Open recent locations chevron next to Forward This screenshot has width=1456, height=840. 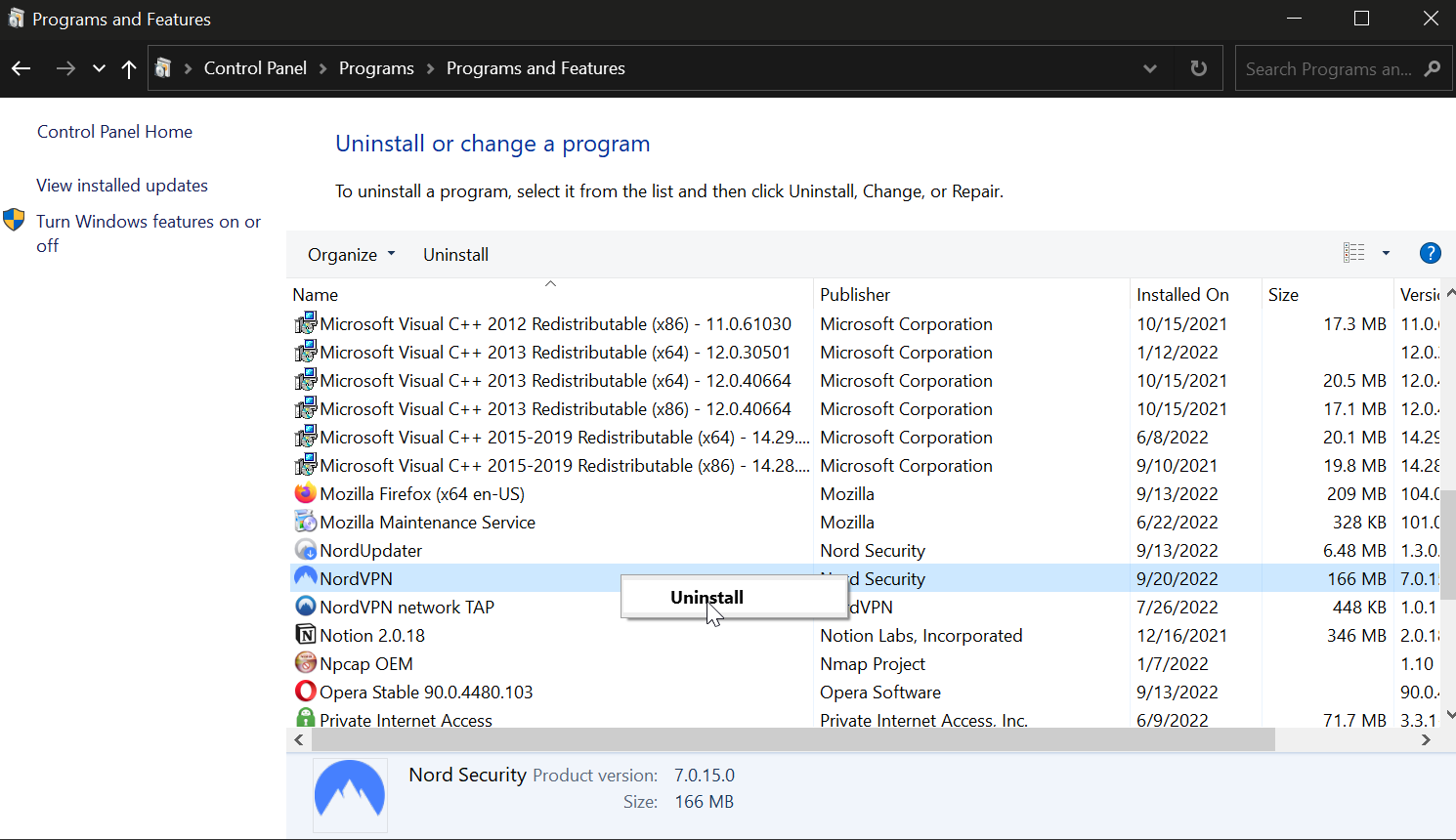pyautogui.click(x=99, y=68)
